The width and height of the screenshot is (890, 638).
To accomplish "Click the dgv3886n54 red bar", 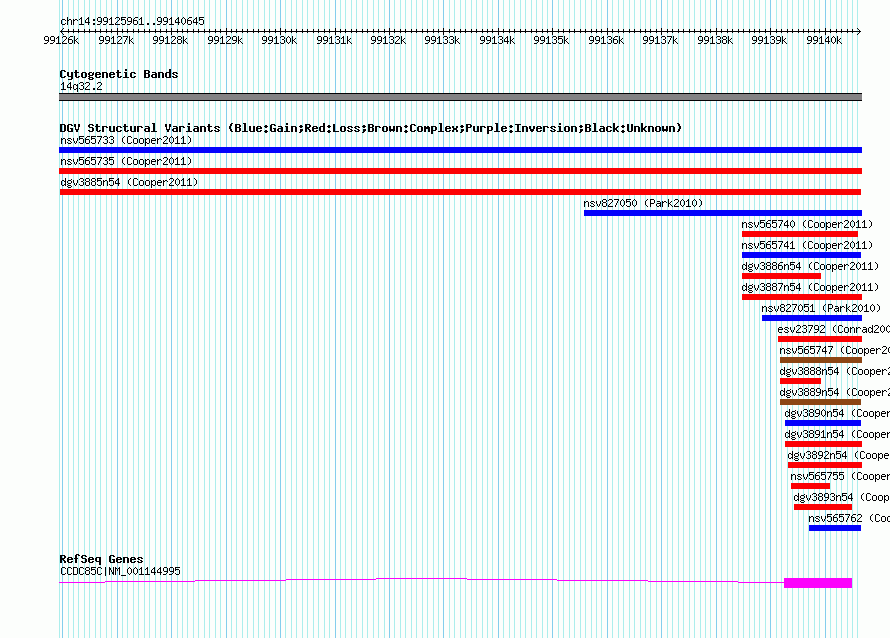I will (781, 276).
